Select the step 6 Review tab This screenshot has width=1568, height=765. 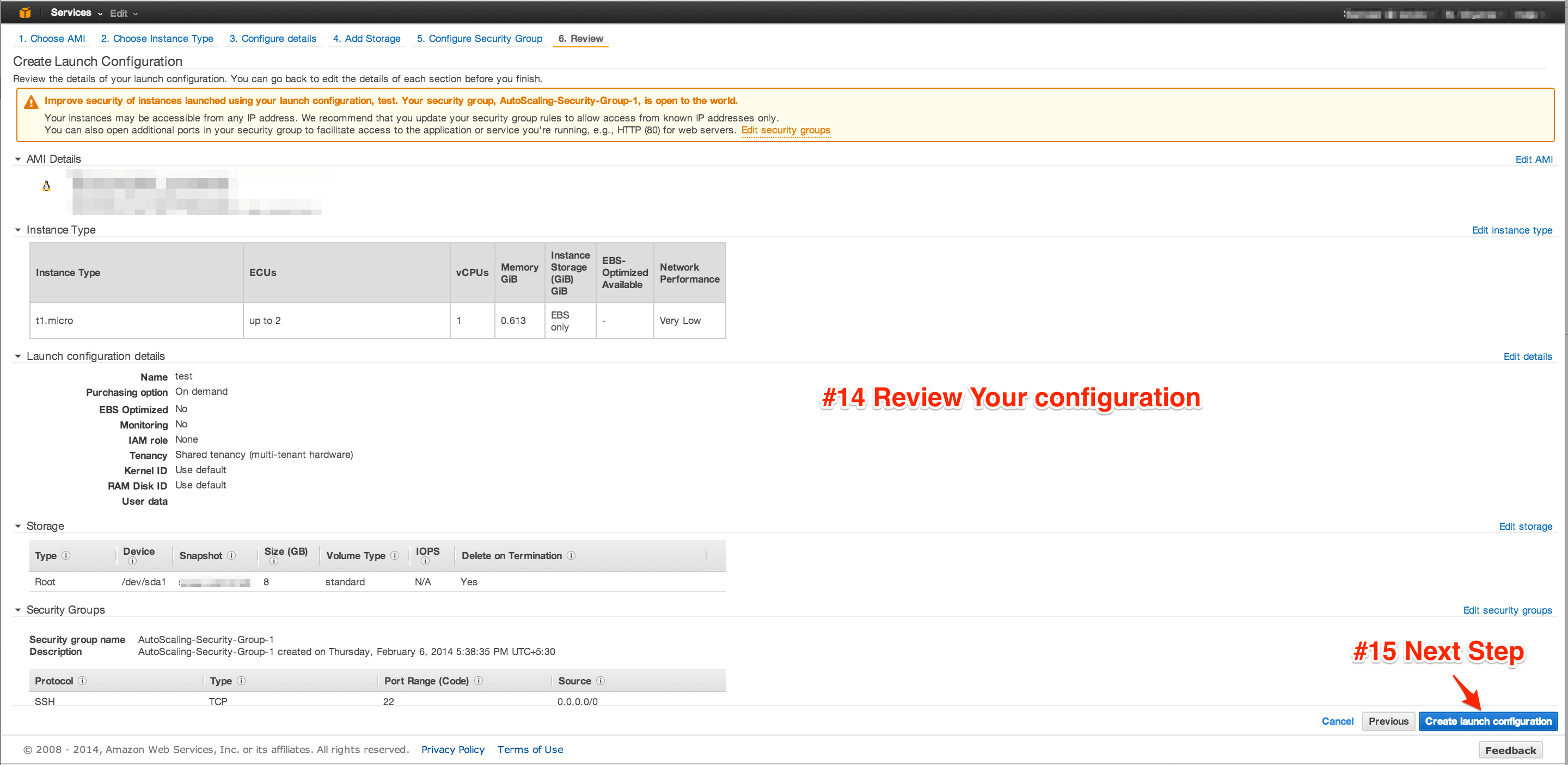581,38
